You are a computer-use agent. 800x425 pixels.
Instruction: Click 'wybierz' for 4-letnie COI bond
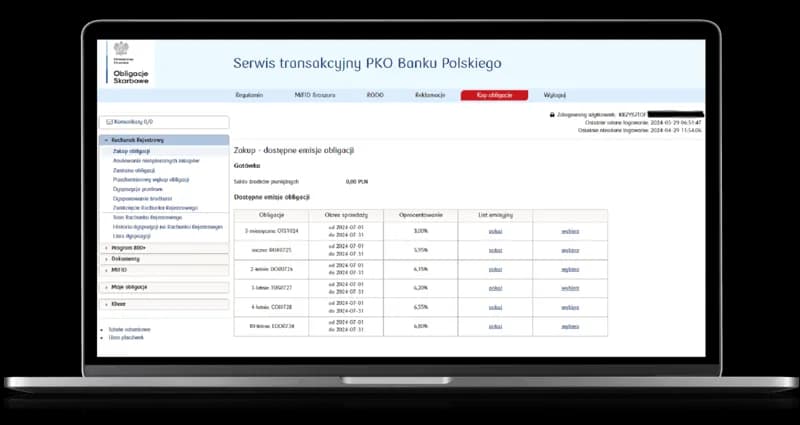point(570,307)
